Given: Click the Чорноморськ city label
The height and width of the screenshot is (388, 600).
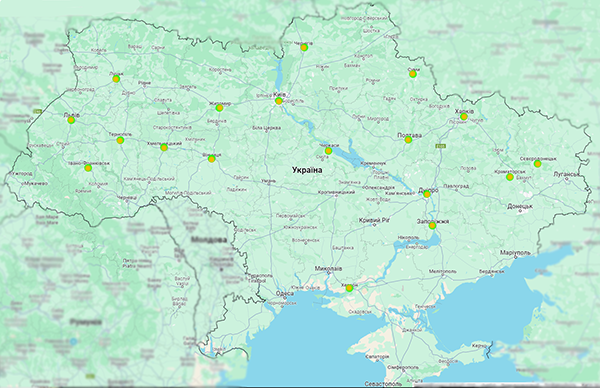Looking at the screenshot, I should (282, 303).
